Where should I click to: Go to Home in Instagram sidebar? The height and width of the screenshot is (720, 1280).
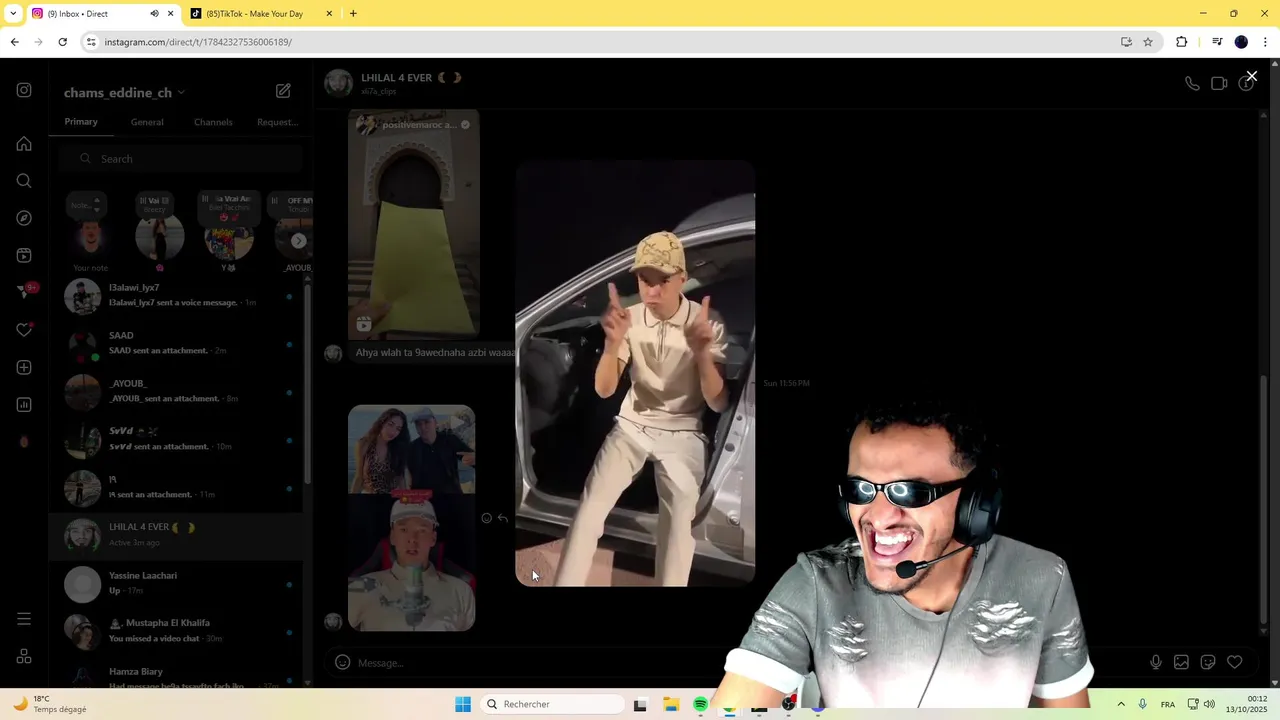24,144
